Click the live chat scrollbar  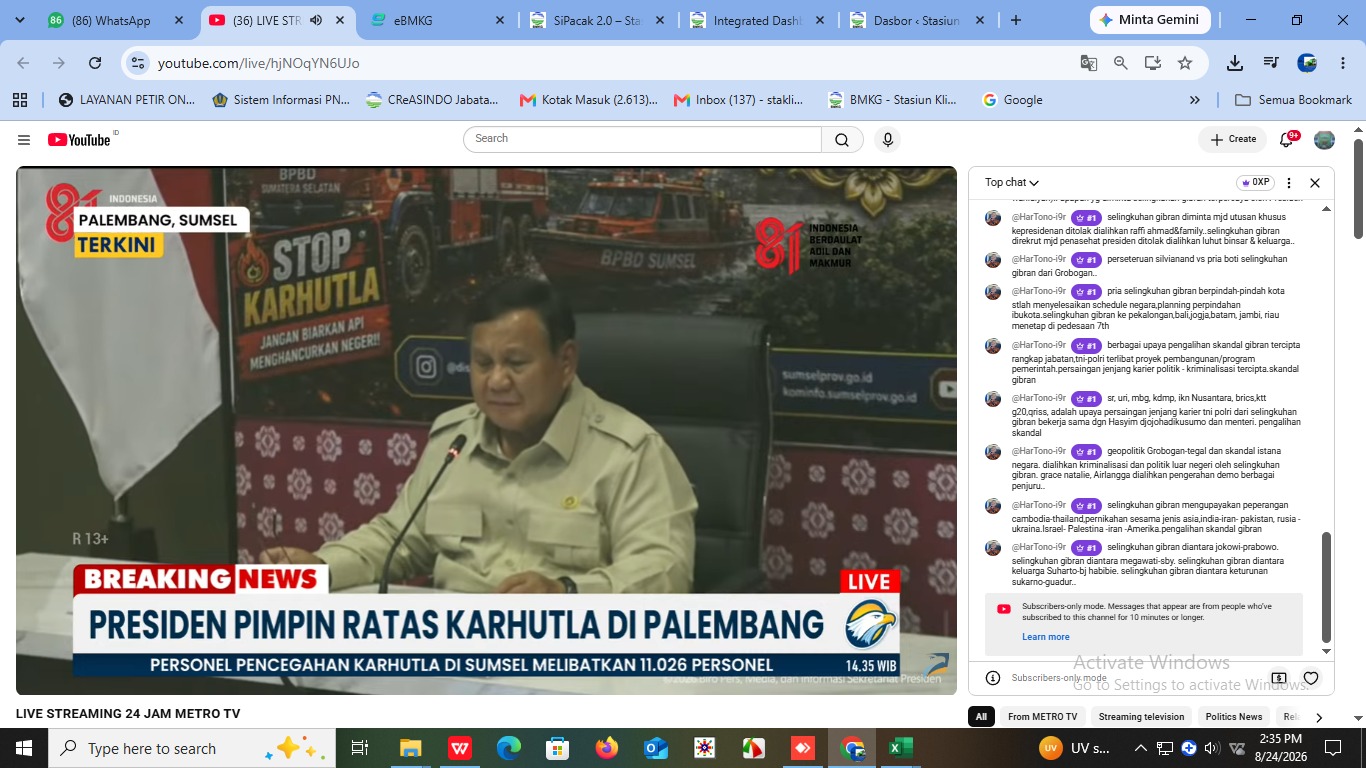[x=1327, y=586]
